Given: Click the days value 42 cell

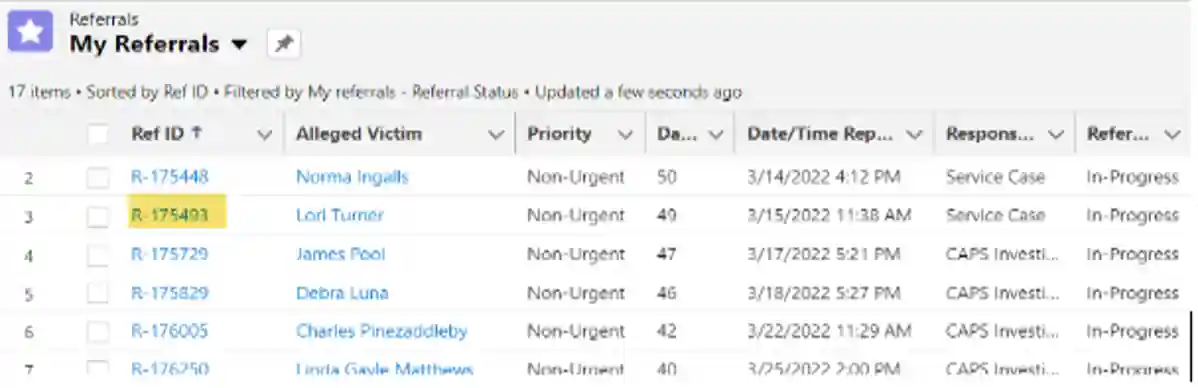Looking at the screenshot, I should click(666, 331).
